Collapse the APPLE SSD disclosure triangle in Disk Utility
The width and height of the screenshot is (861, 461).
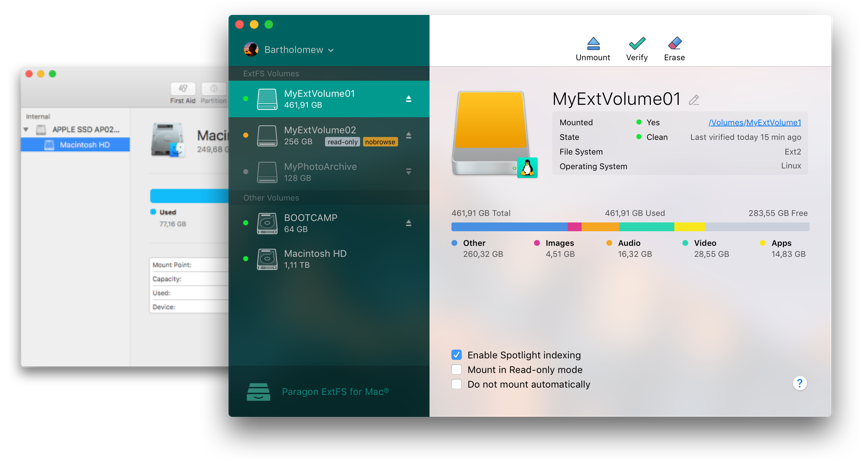click(x=26, y=130)
